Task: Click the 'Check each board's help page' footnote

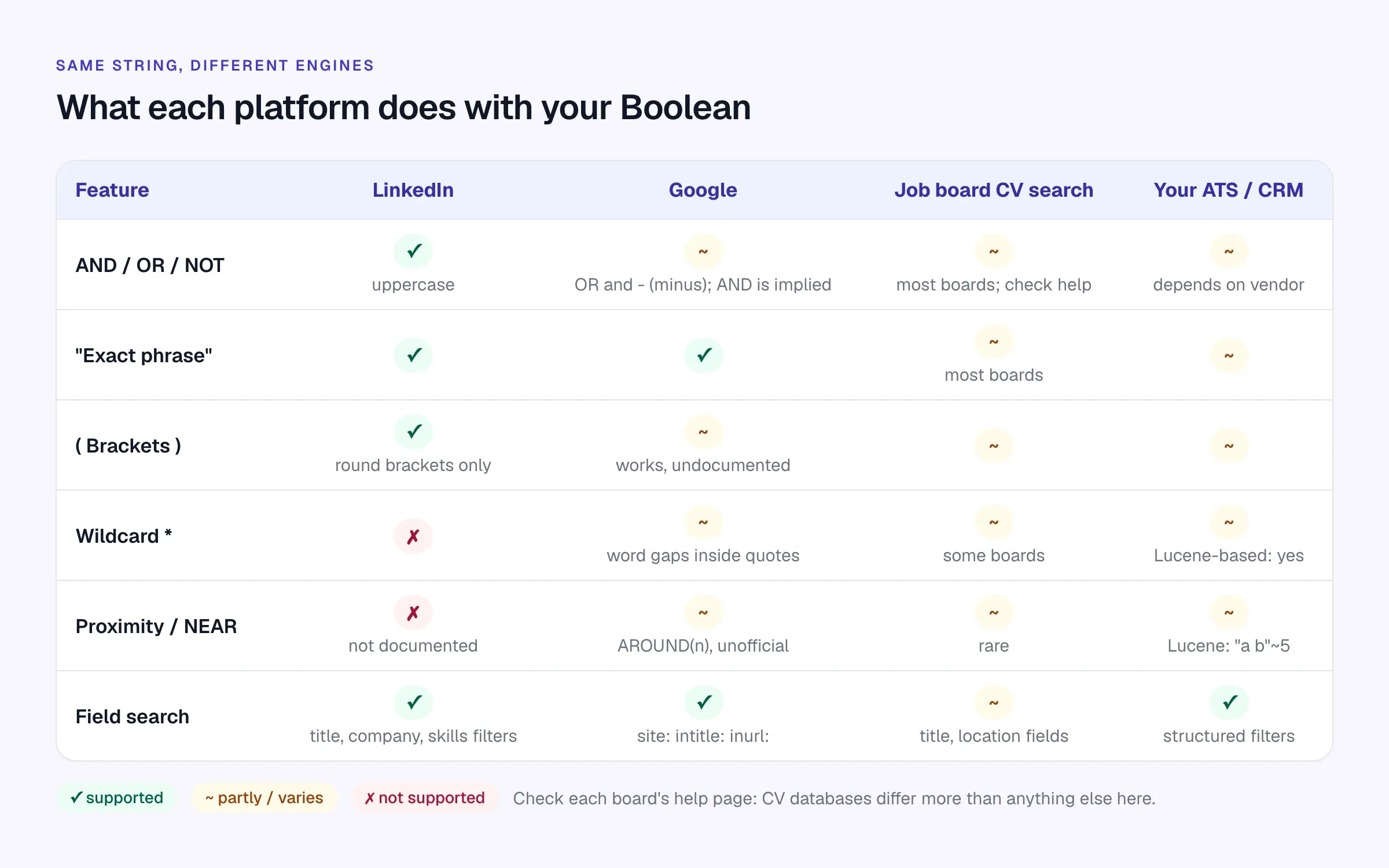Action: (x=834, y=799)
